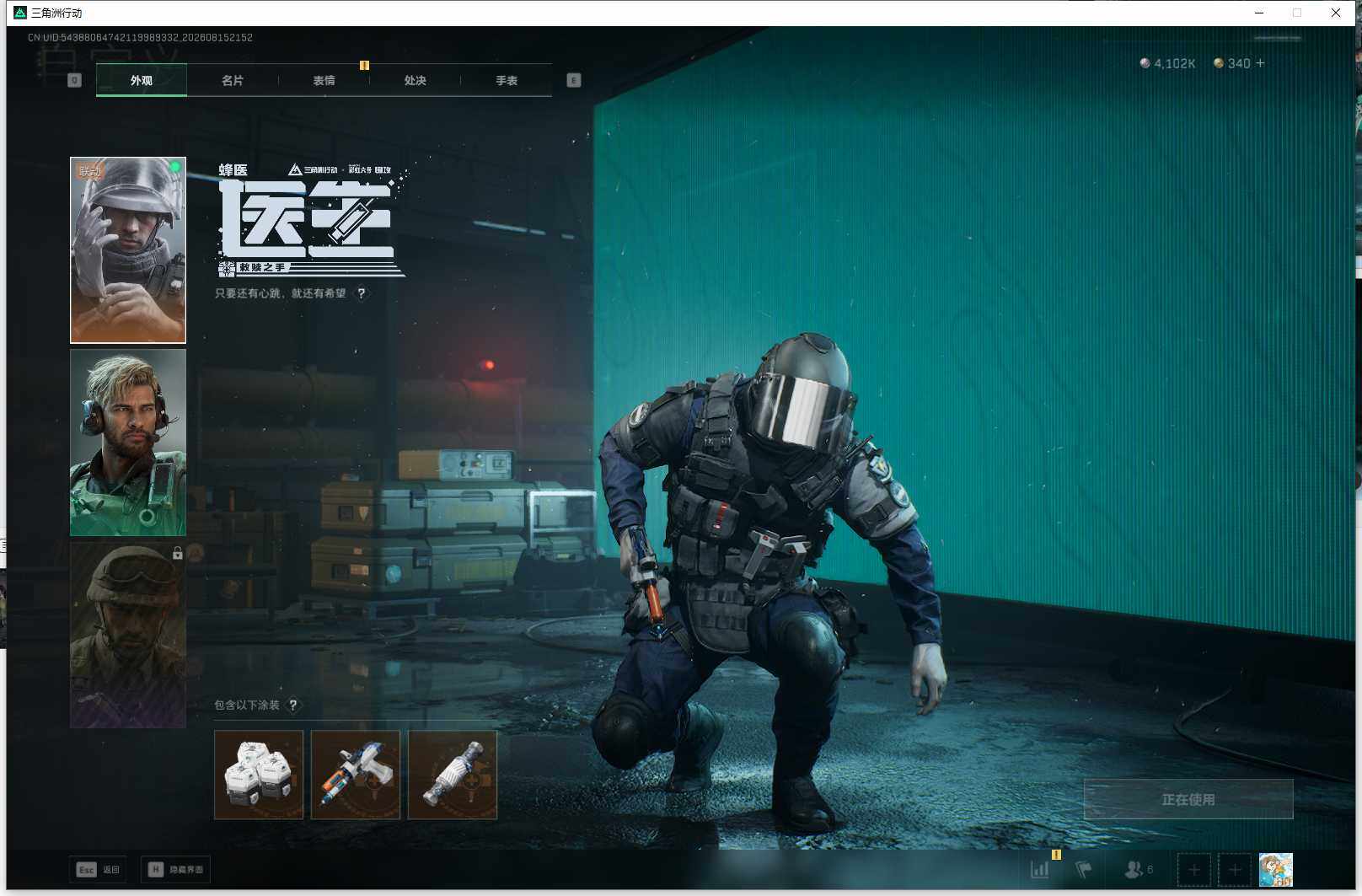View the white hex canisters skin item
Image resolution: width=1362 pixels, height=896 pixels.
tap(259, 775)
